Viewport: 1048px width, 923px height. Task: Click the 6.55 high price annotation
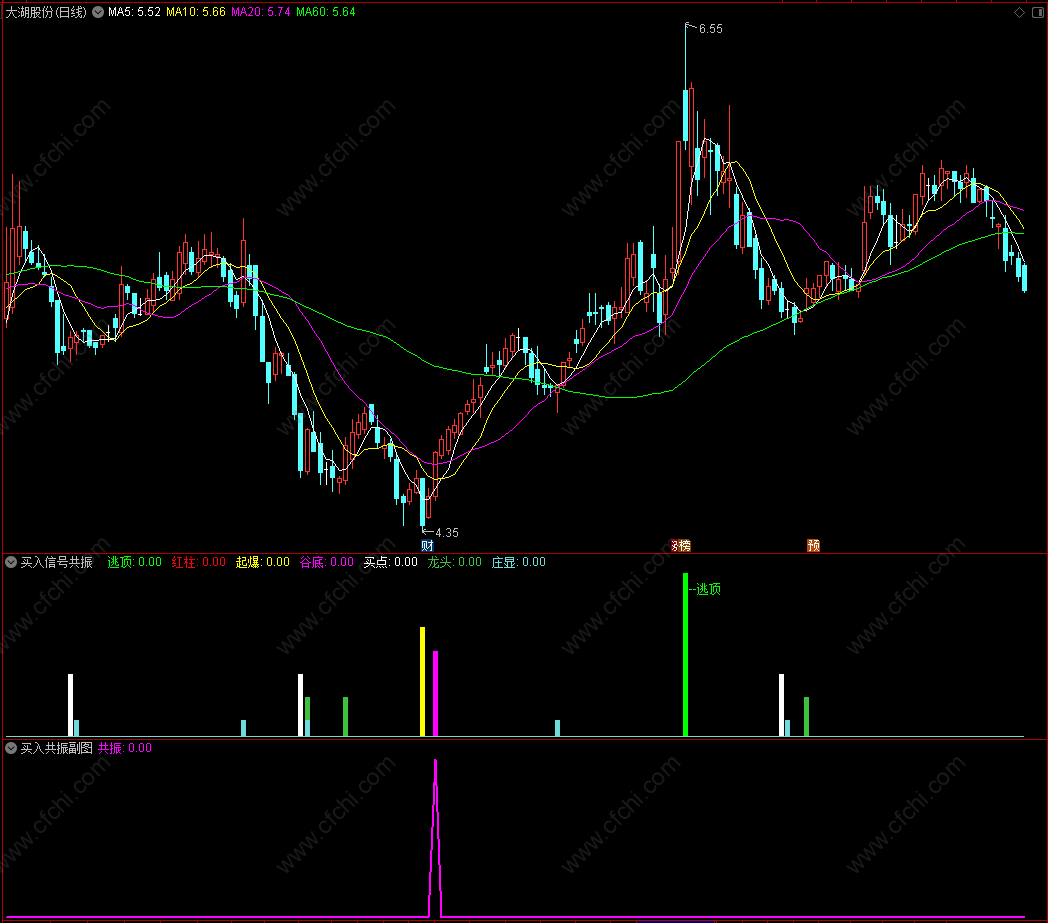pos(710,29)
